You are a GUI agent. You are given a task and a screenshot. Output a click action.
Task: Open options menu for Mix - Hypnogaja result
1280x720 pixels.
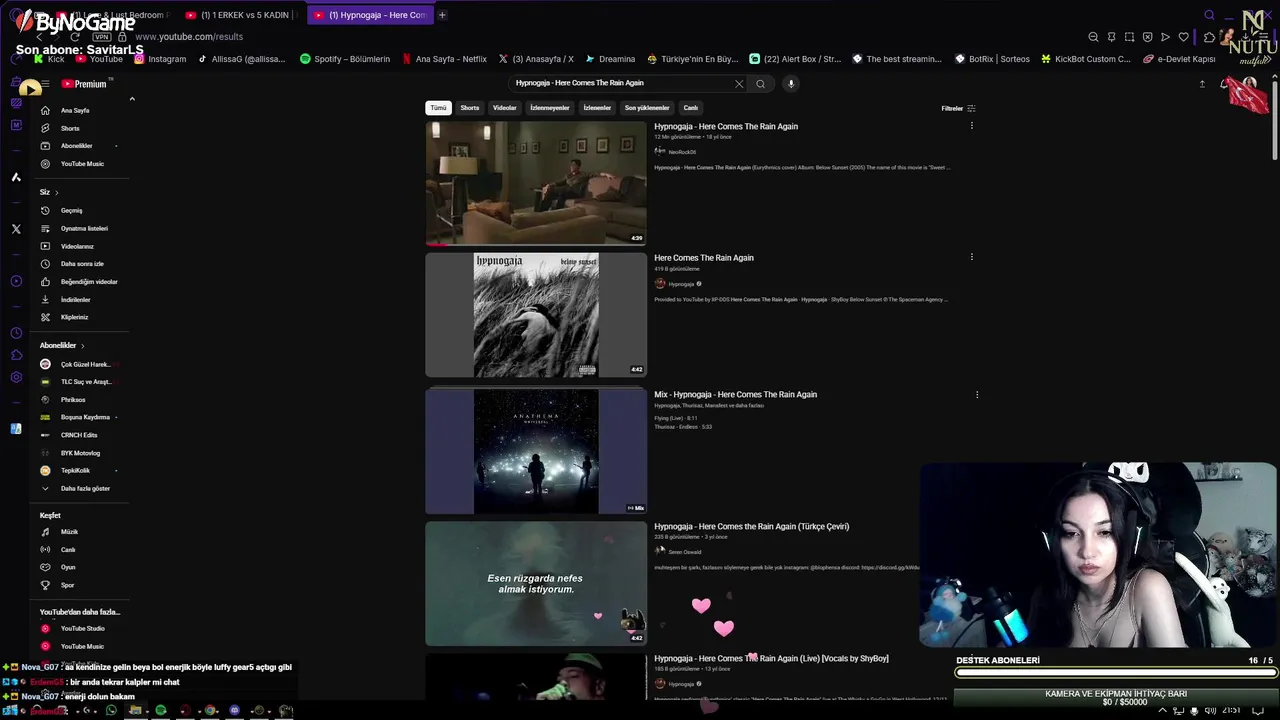click(977, 394)
